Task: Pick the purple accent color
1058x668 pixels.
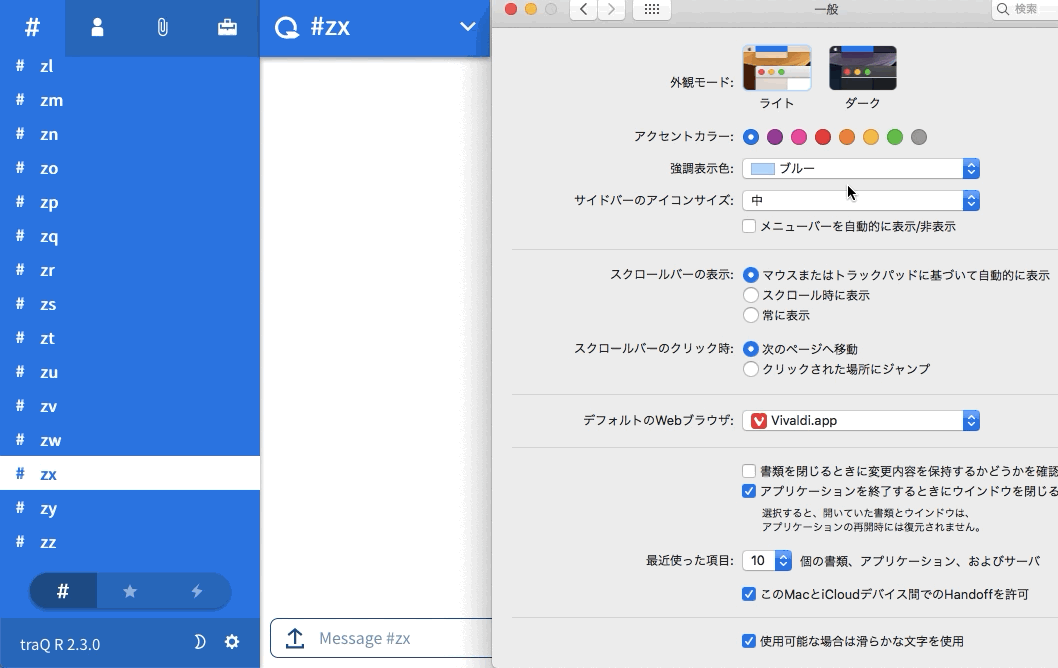Action: click(x=775, y=137)
